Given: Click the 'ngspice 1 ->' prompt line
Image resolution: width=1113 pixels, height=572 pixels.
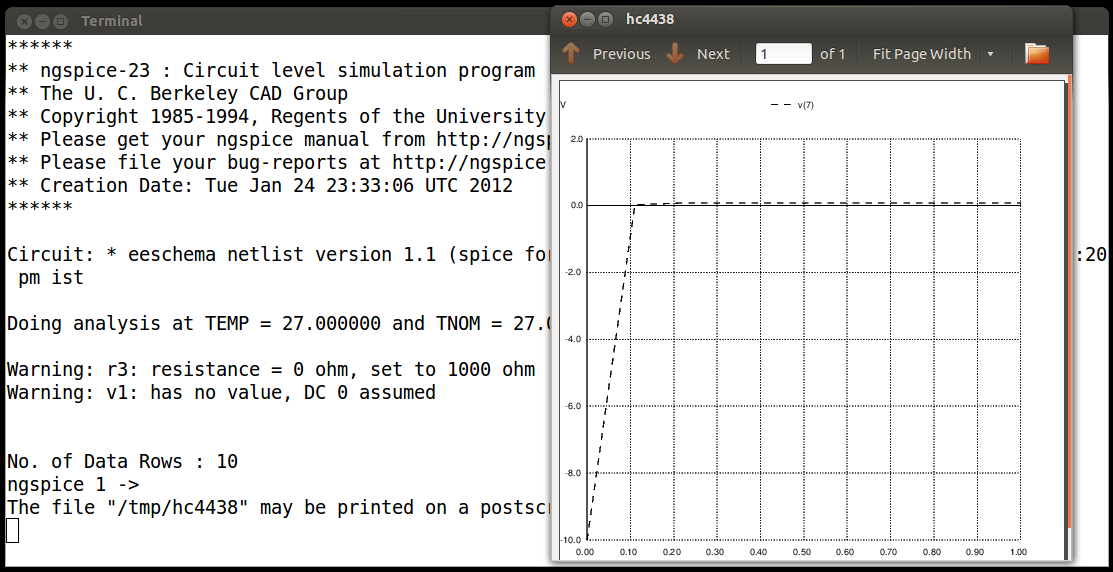Looking at the screenshot, I should coord(72,485).
